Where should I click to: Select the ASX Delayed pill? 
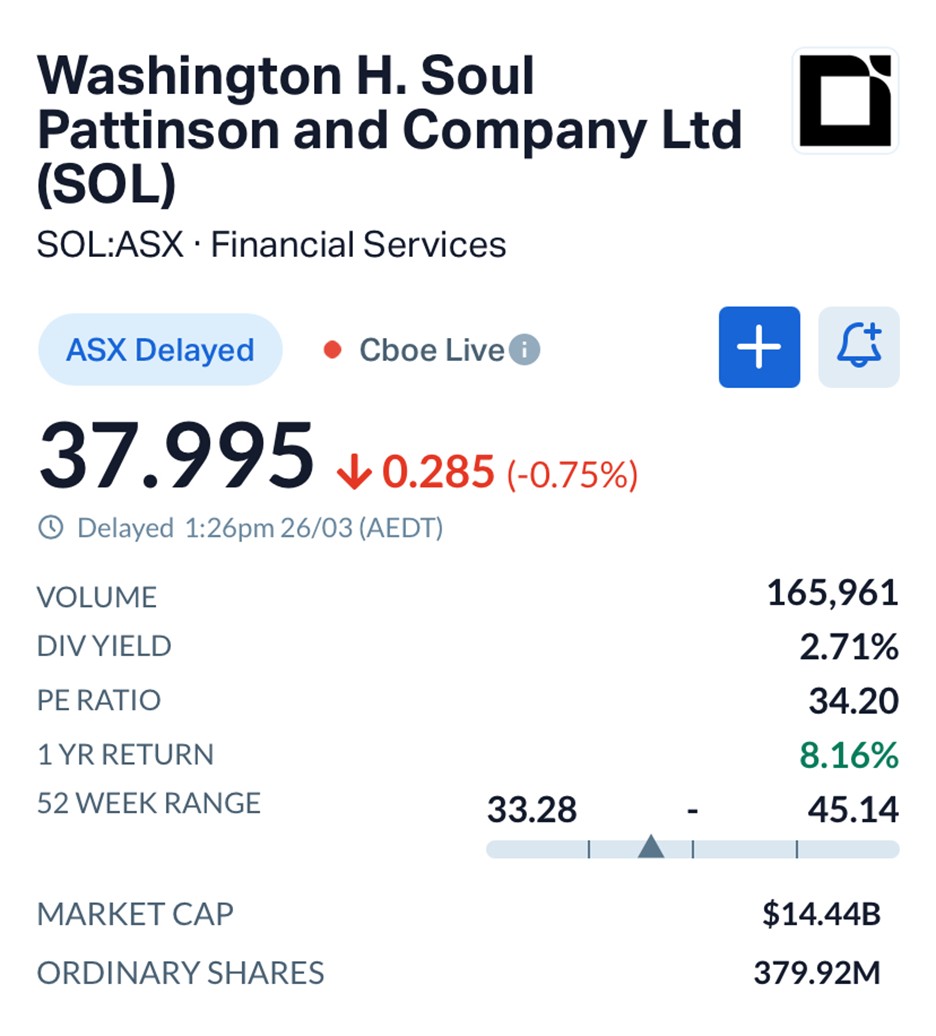click(x=160, y=350)
